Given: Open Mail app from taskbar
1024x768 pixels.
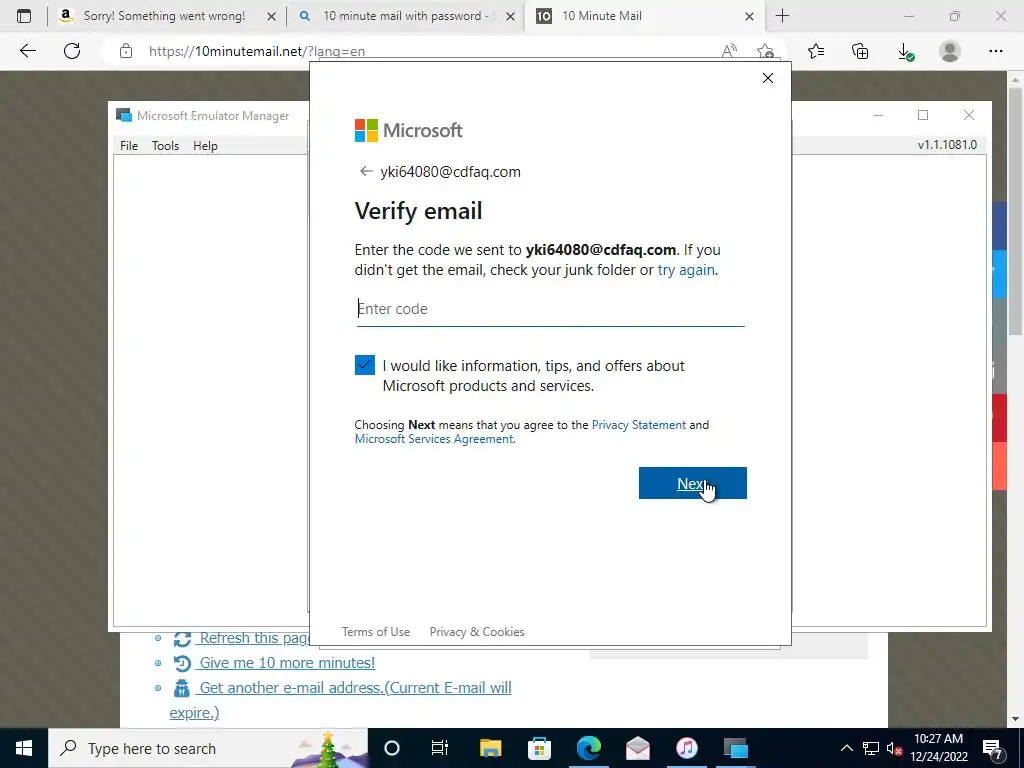Looking at the screenshot, I should [637, 748].
